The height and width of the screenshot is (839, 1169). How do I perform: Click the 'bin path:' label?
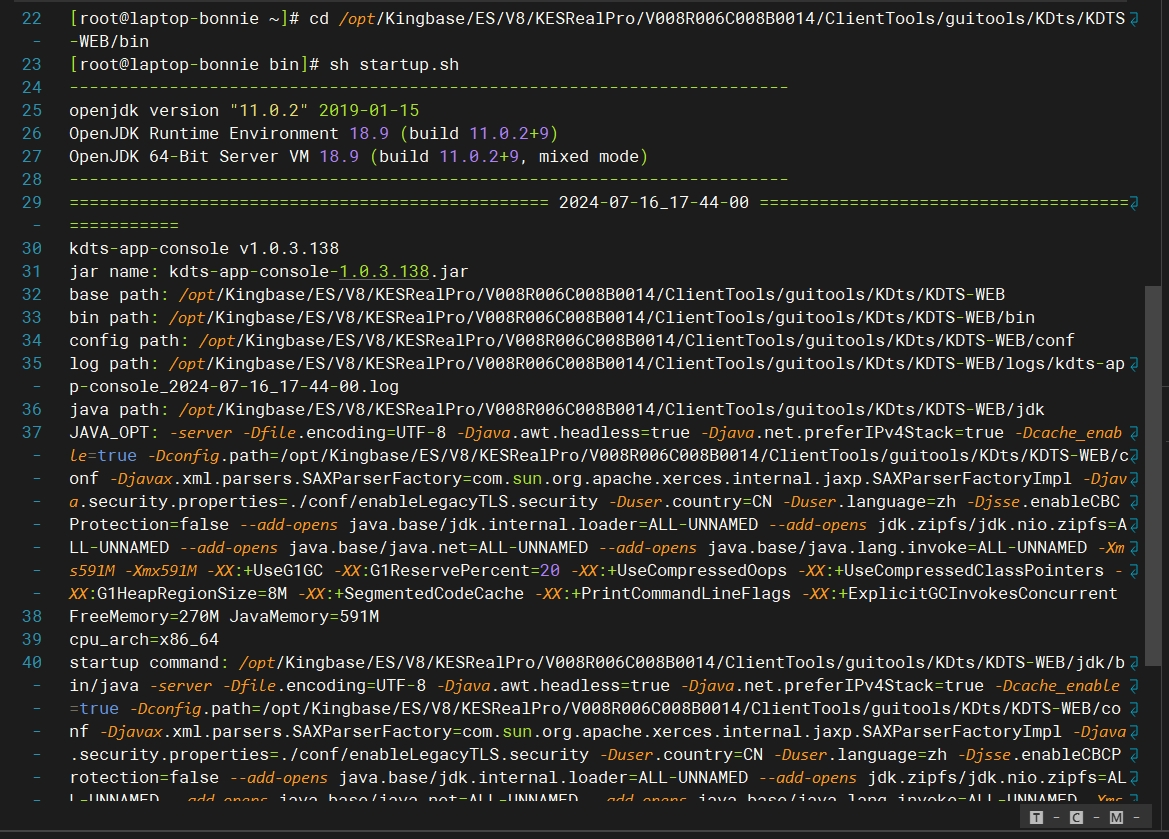pos(114,318)
